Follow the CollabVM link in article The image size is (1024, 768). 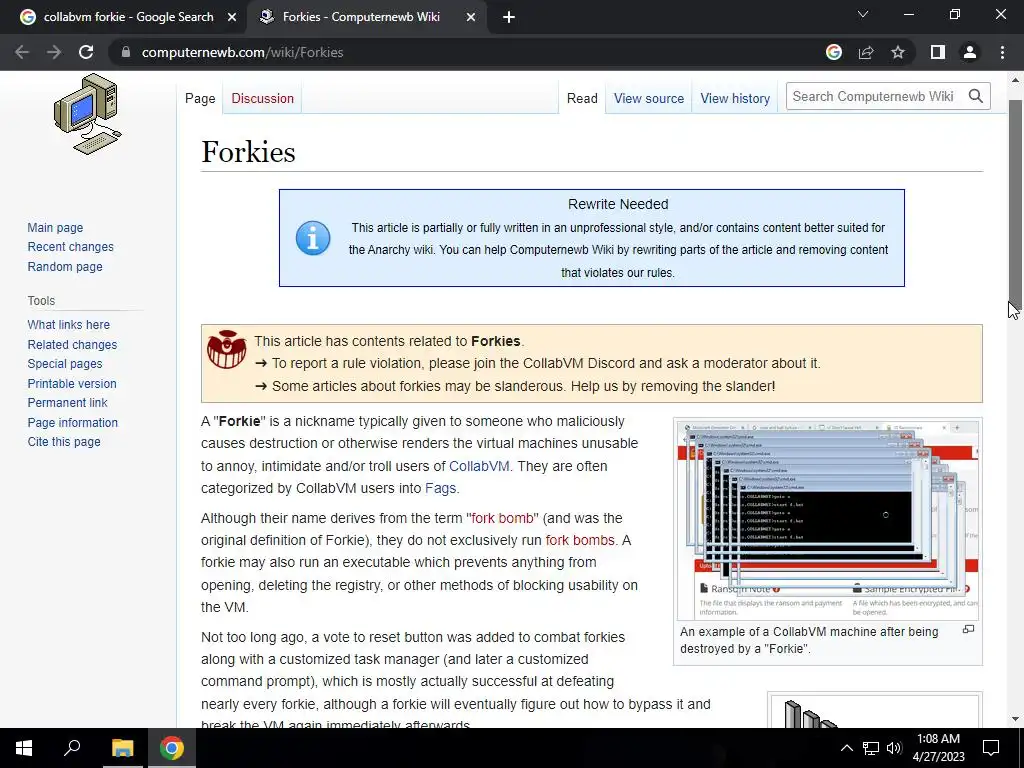point(479,466)
